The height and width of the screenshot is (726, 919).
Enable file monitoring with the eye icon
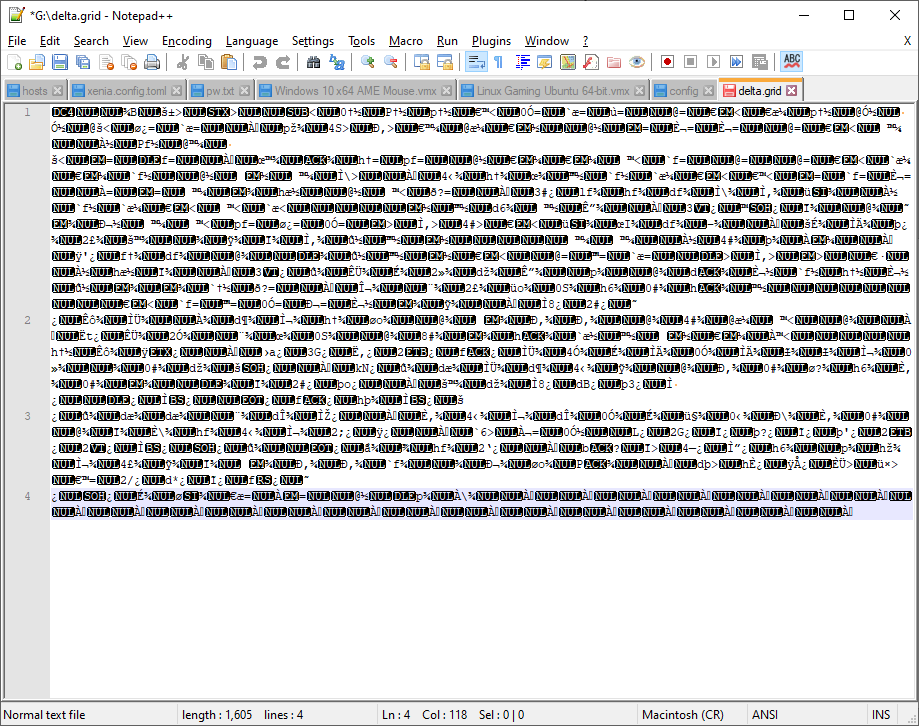(x=638, y=62)
